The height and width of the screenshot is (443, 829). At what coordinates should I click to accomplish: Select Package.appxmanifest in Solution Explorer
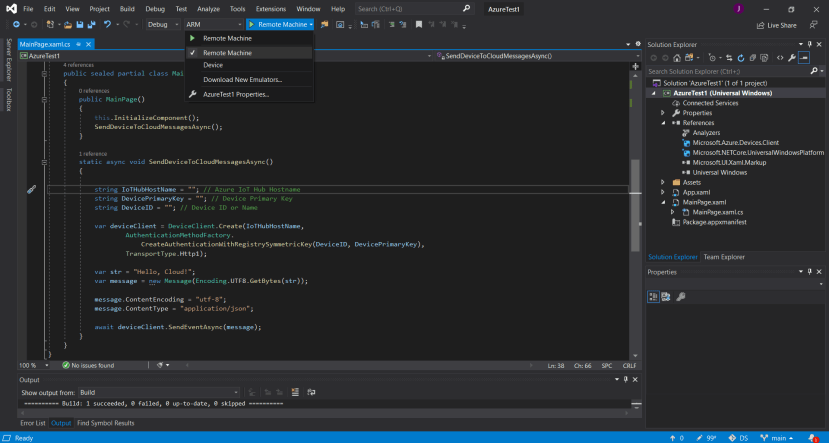coord(714,222)
